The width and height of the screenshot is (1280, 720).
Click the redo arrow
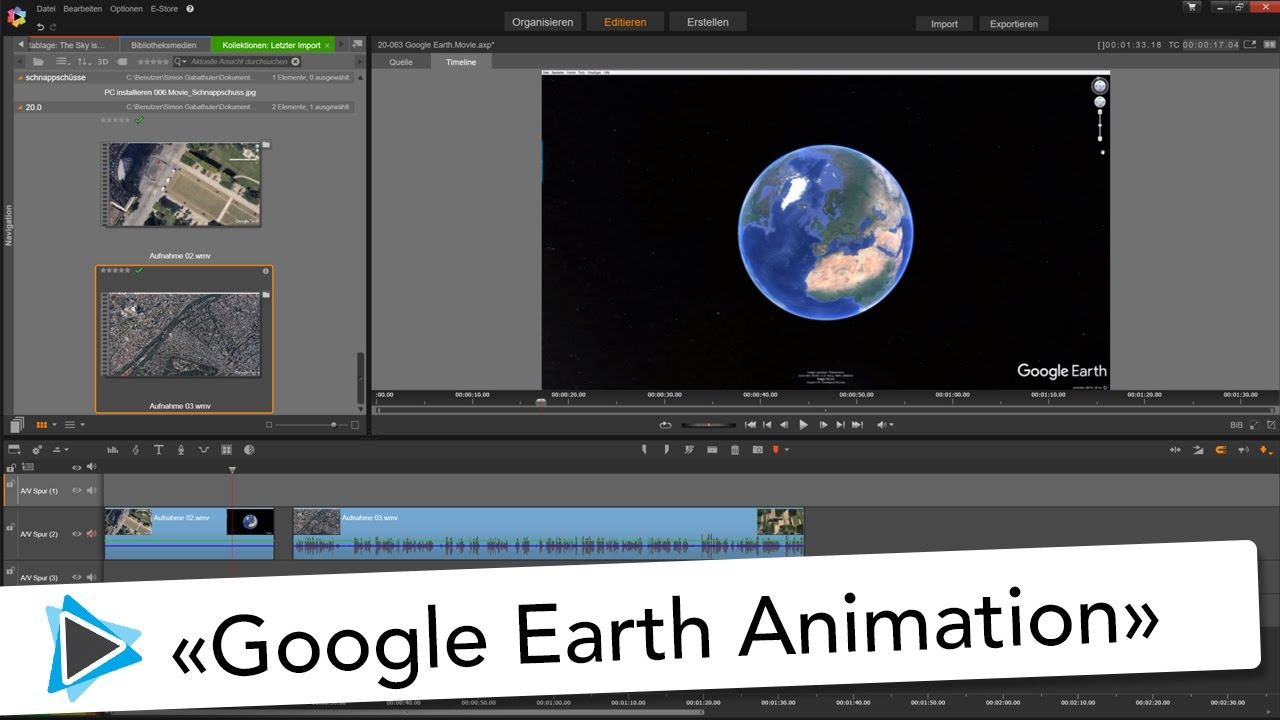click(53, 25)
